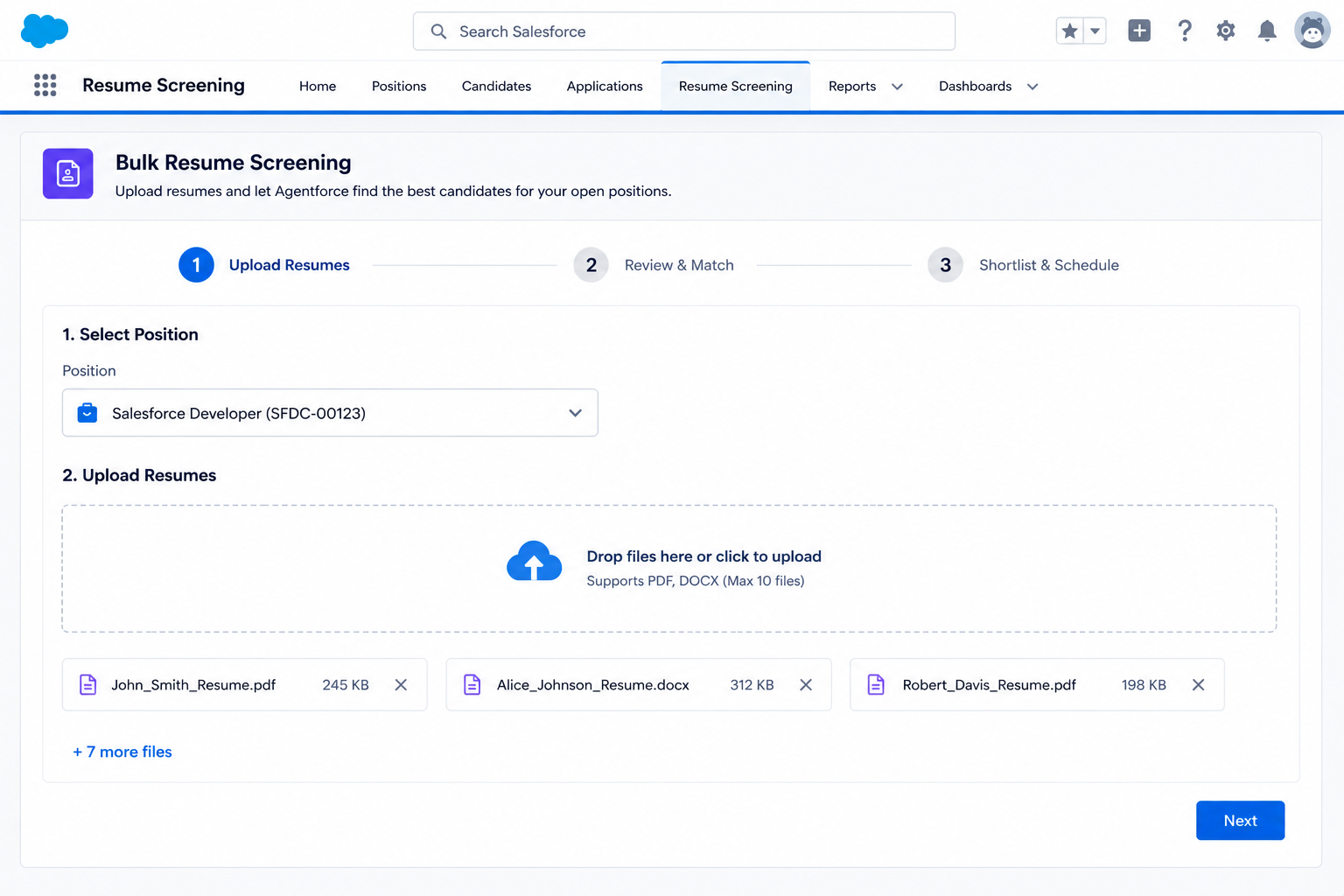Go to the Home tab
1344x896 pixels.
pyautogui.click(x=318, y=86)
